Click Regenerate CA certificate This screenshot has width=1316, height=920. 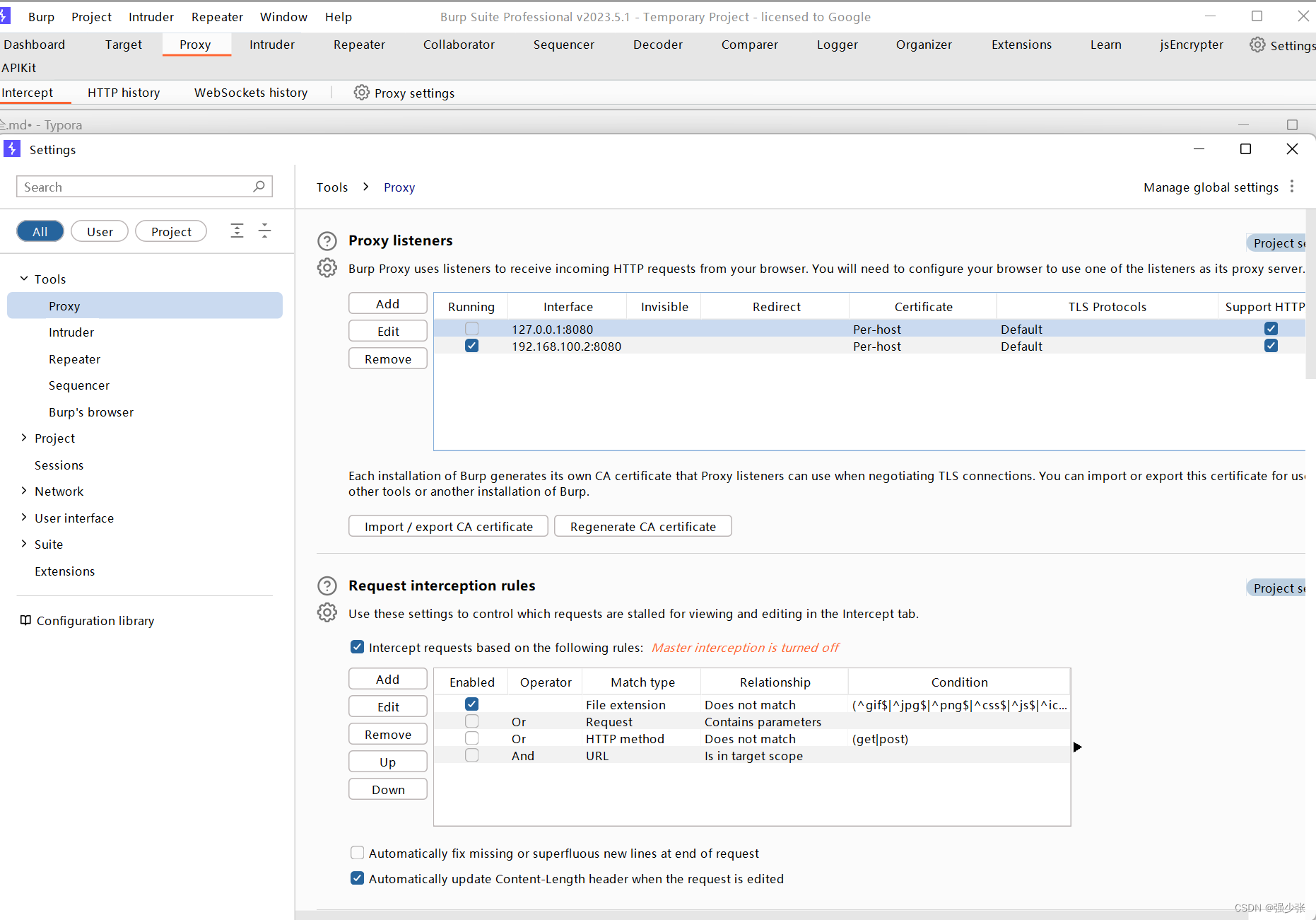tap(643, 526)
